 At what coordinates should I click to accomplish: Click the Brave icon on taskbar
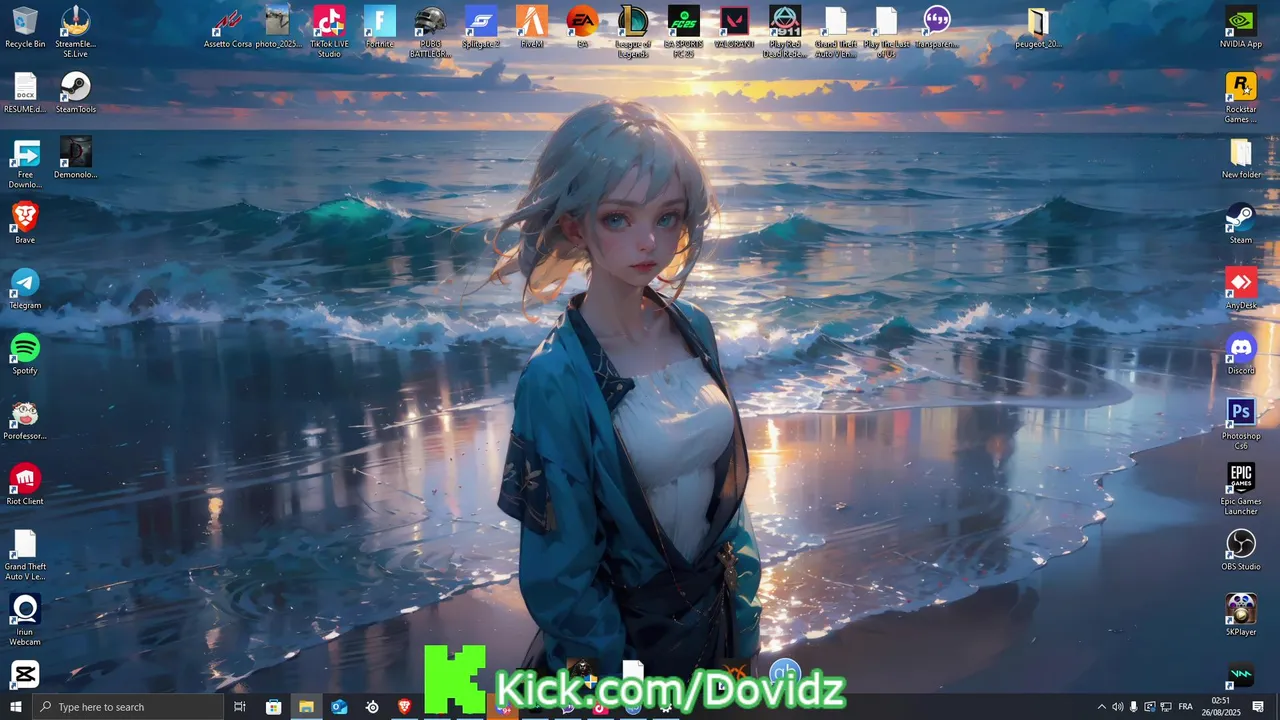tap(405, 707)
